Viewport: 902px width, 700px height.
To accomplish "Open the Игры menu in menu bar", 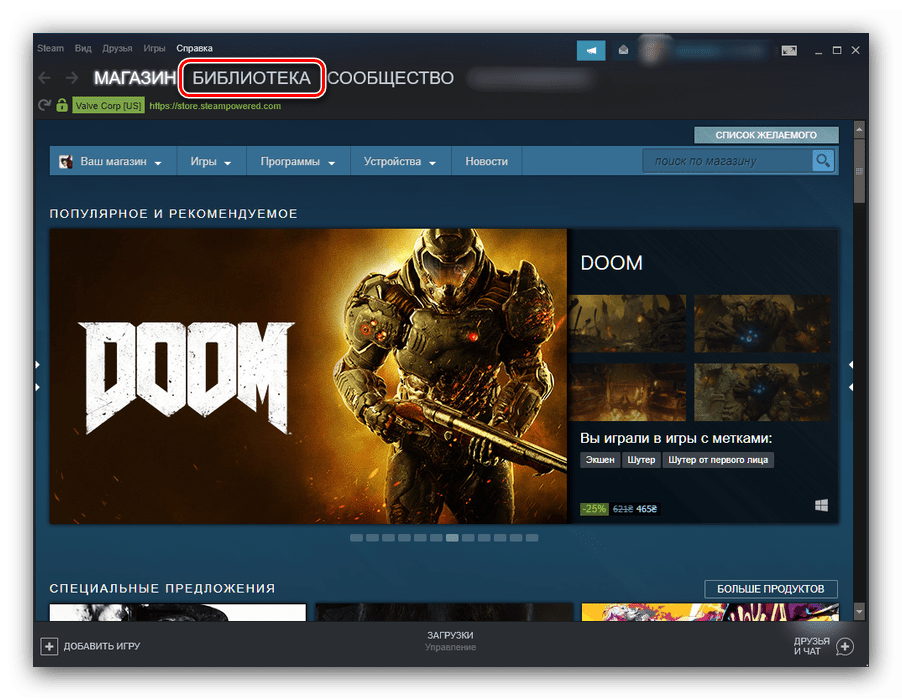I will click(x=154, y=48).
